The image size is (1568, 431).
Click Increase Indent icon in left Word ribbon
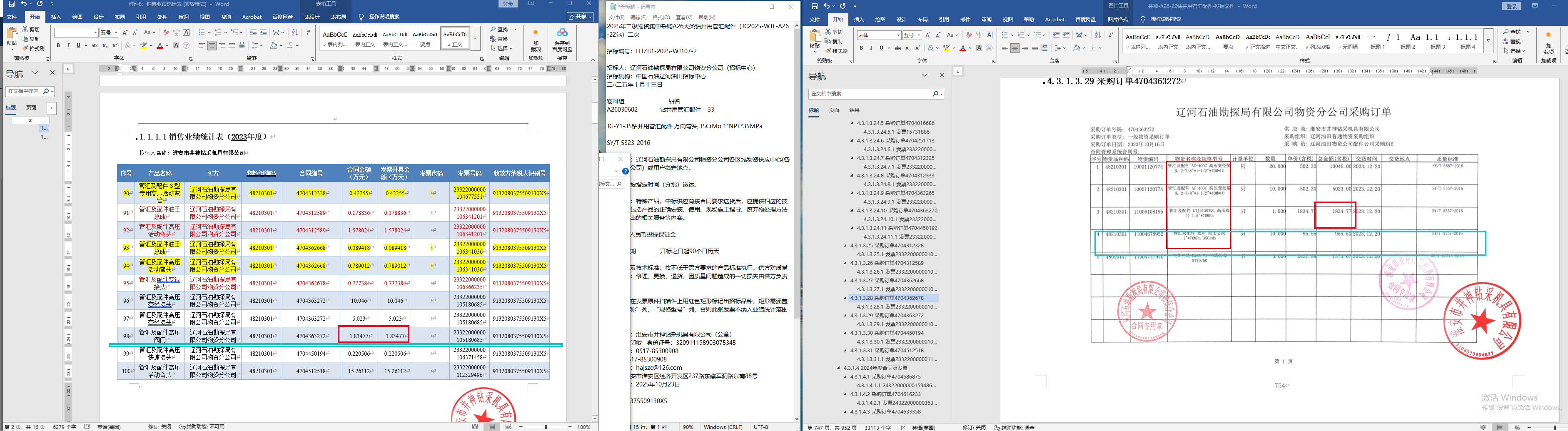coord(263,33)
